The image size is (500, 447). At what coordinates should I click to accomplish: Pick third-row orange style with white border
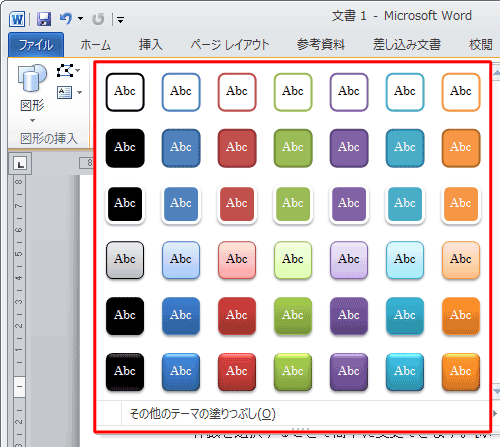click(x=461, y=204)
